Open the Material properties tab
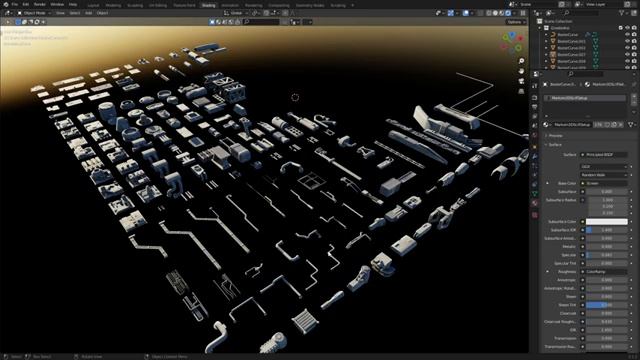The width and height of the screenshot is (640, 360). (535, 203)
